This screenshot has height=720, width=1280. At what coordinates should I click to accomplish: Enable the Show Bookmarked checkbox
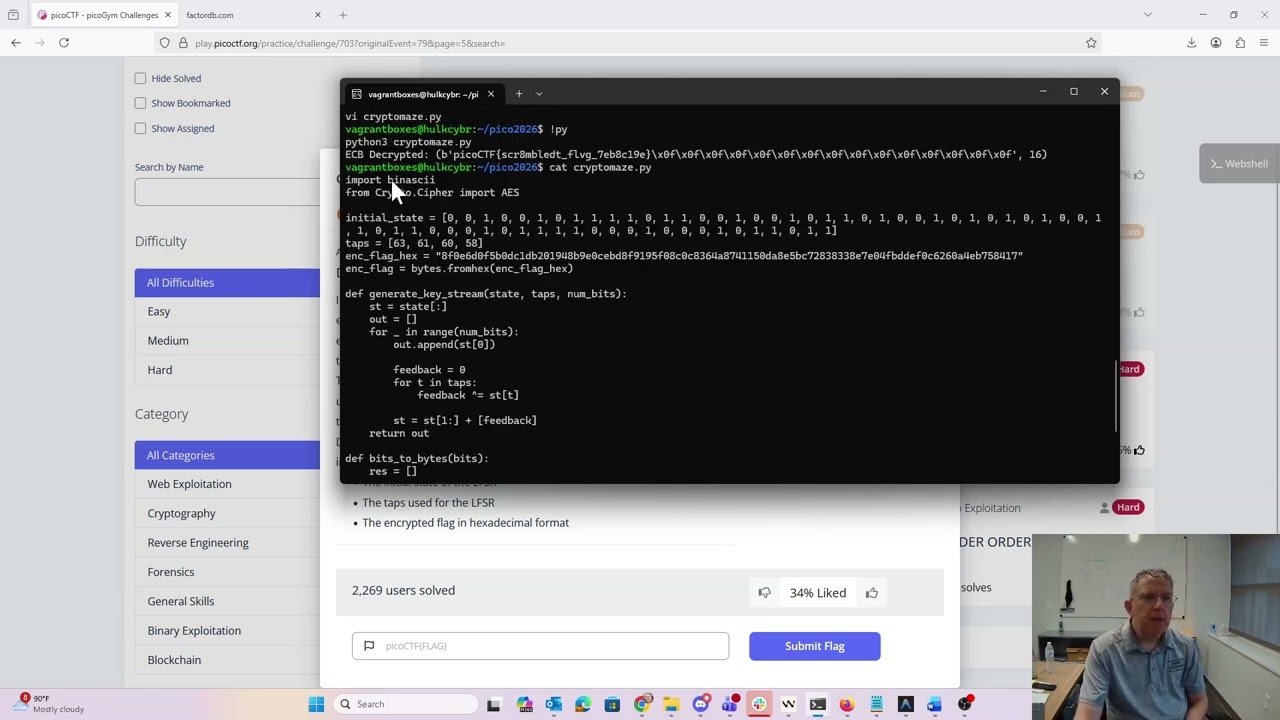point(140,103)
